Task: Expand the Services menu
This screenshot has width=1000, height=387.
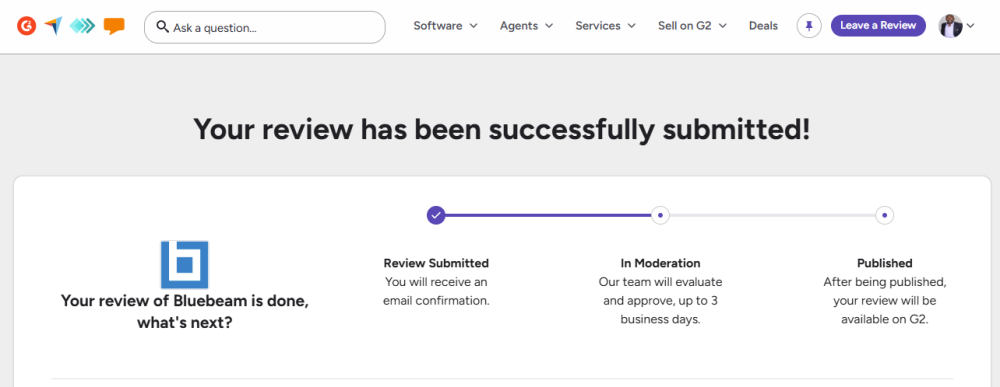Action: click(605, 26)
